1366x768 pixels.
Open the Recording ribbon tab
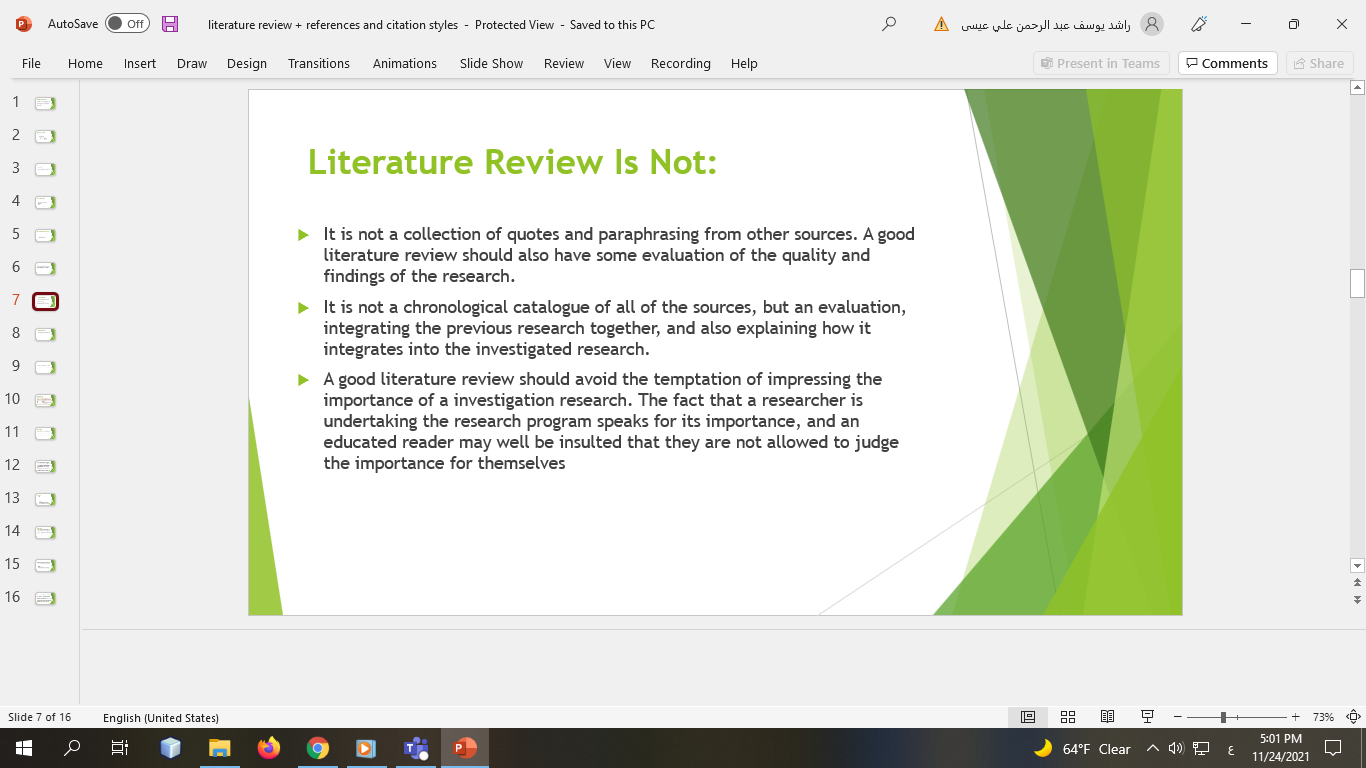pos(680,63)
